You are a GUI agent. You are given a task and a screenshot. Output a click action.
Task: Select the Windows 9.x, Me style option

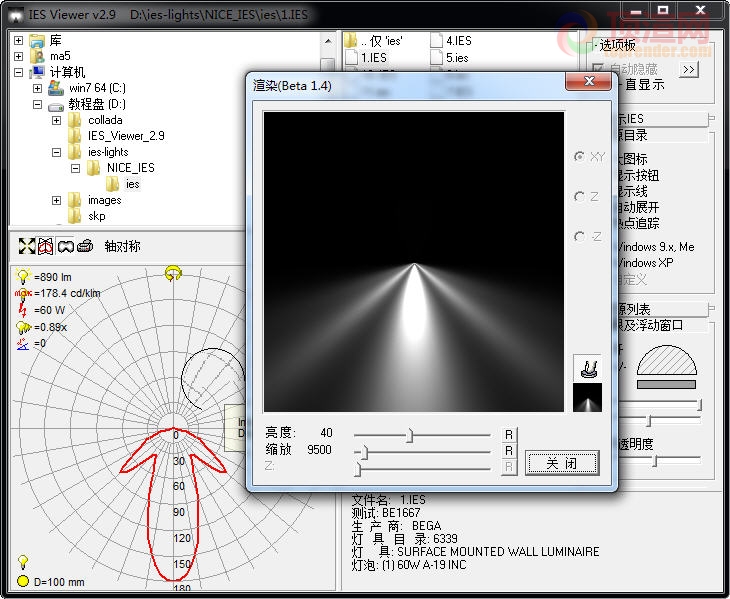point(656,247)
